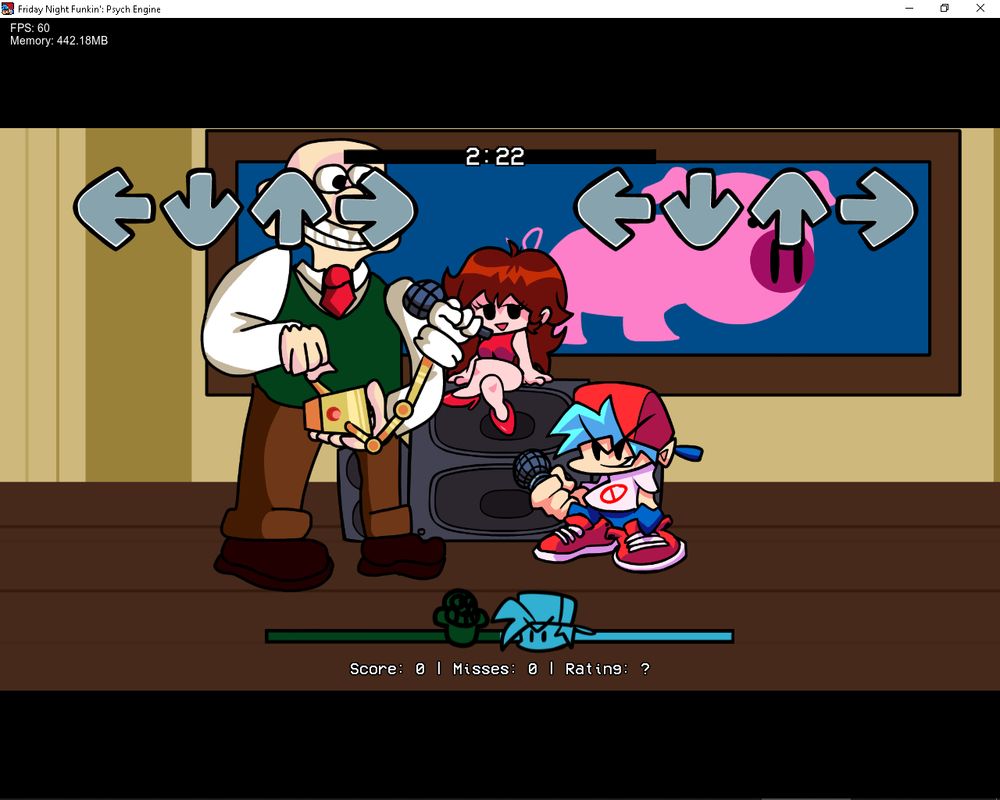1000x800 pixels.
Task: Click the Boyfriend character holding microphone
Action: [x=608, y=477]
